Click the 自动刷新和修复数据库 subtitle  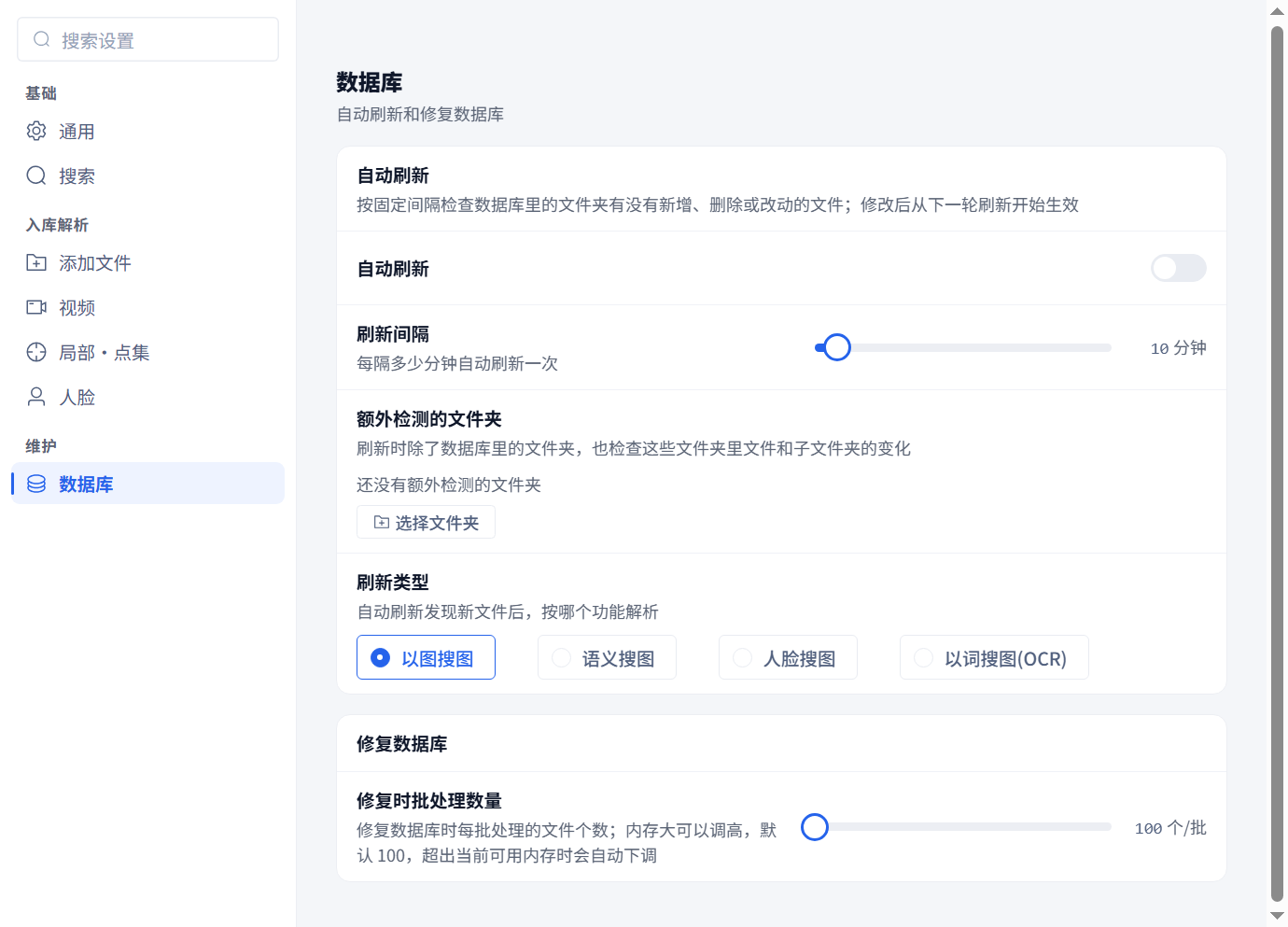coord(420,114)
